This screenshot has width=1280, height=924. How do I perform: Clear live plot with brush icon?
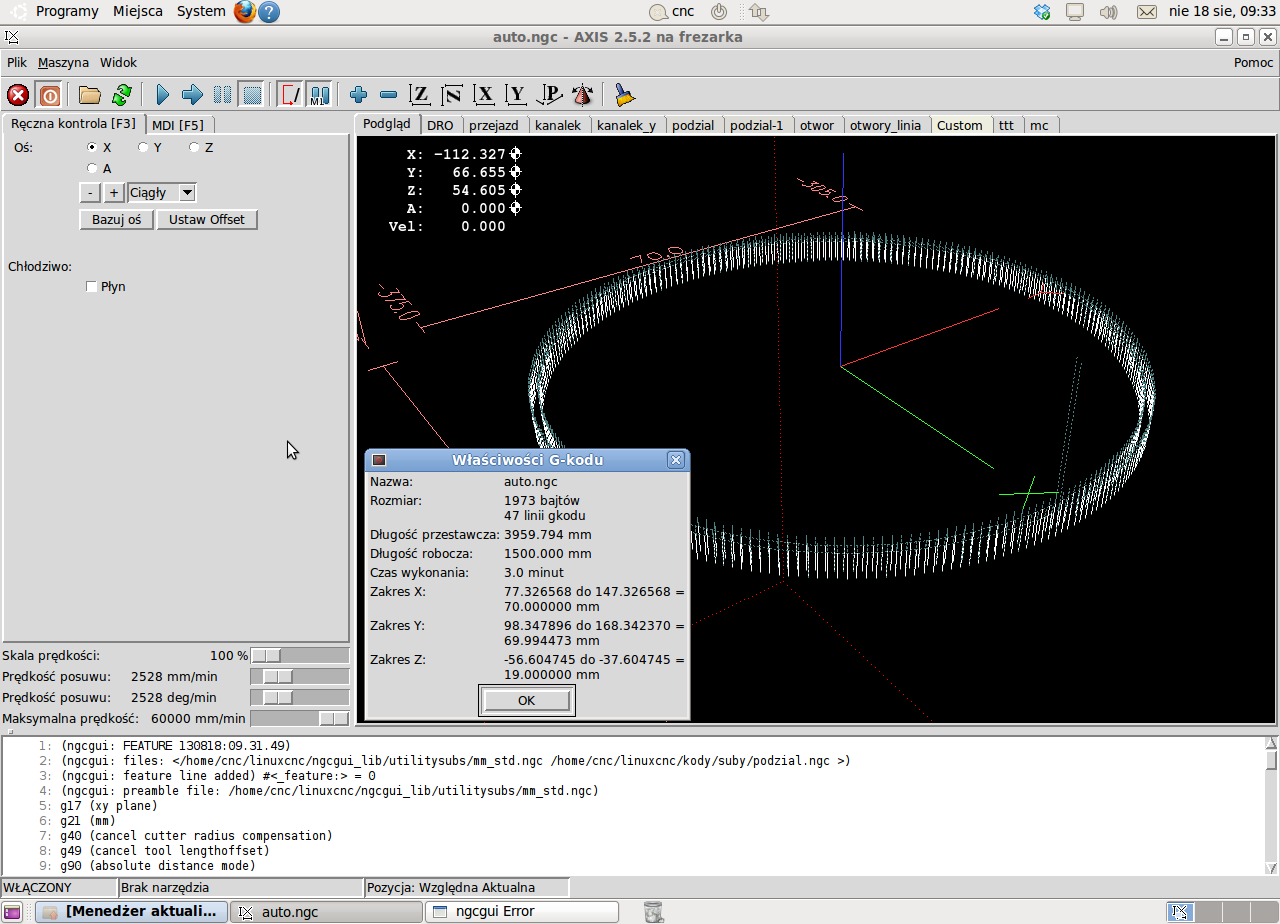(x=625, y=95)
